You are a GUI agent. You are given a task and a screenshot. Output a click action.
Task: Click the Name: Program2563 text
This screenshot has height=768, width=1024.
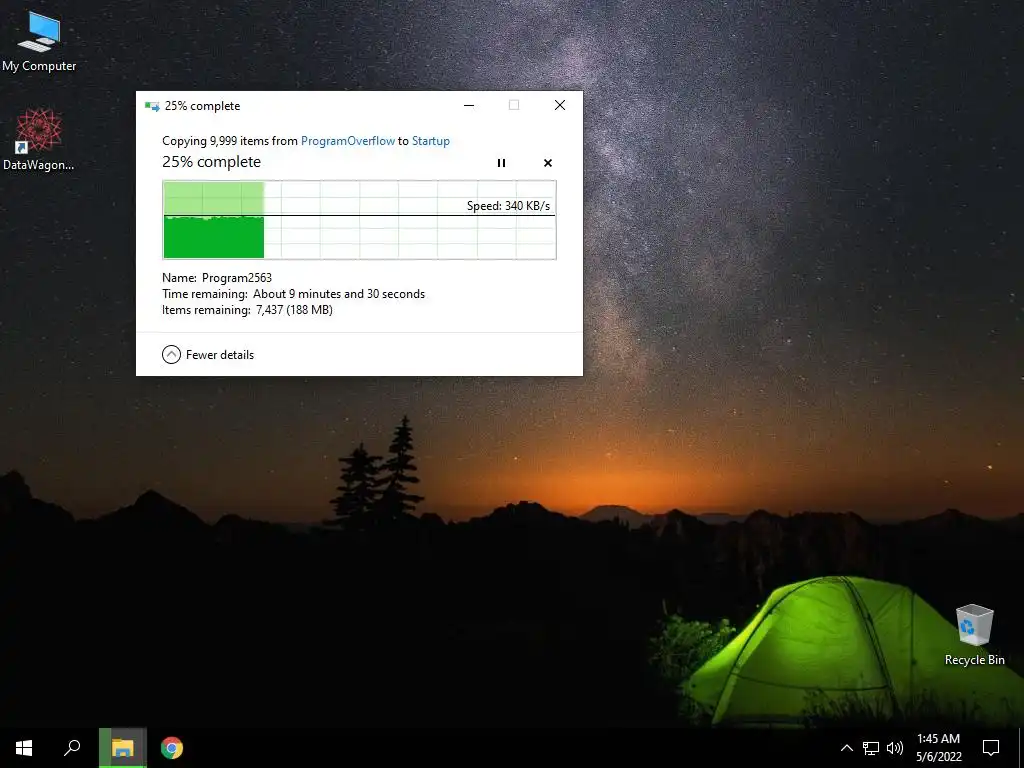click(x=217, y=278)
